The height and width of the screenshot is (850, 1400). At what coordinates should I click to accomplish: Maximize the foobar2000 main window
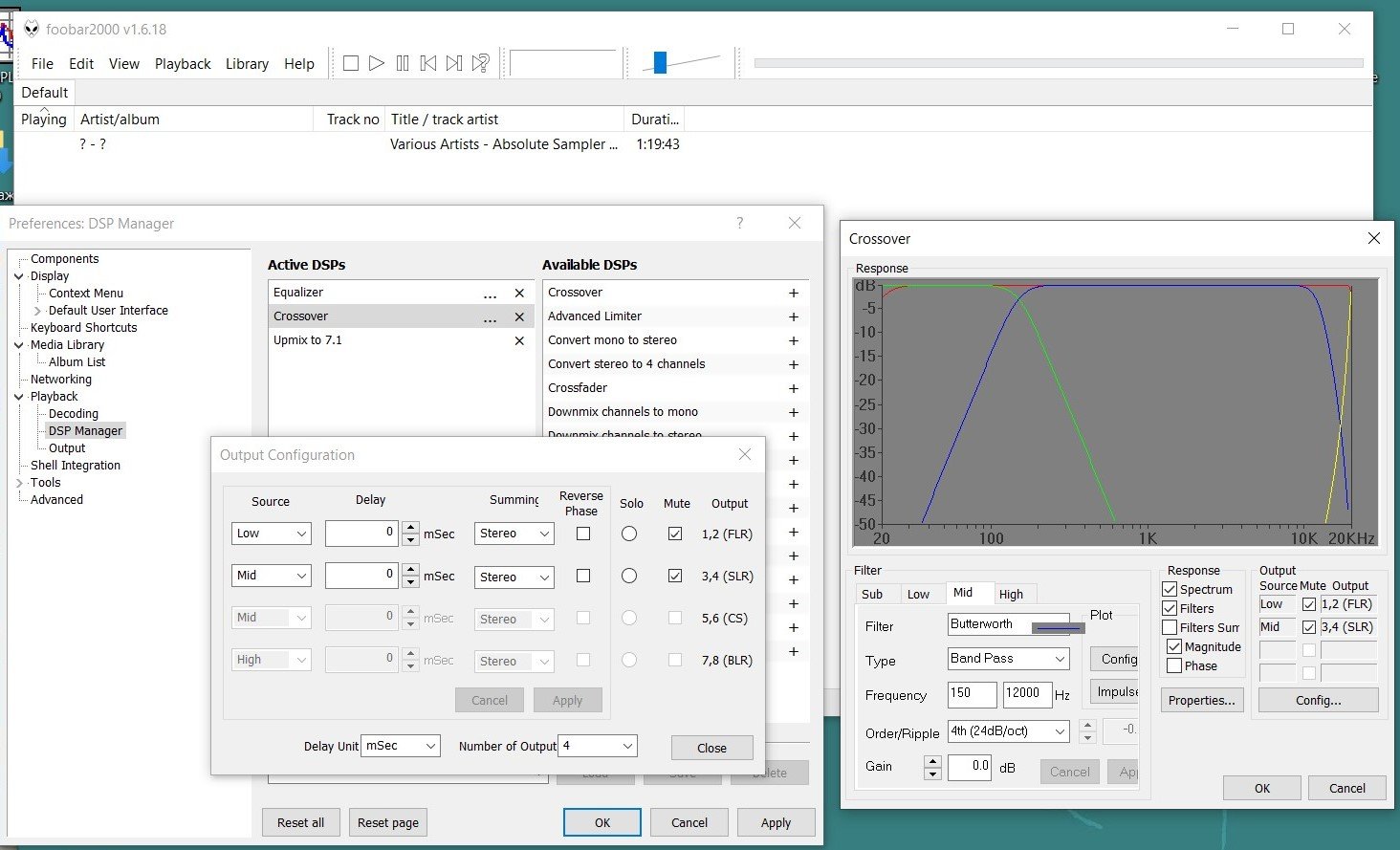[1288, 29]
